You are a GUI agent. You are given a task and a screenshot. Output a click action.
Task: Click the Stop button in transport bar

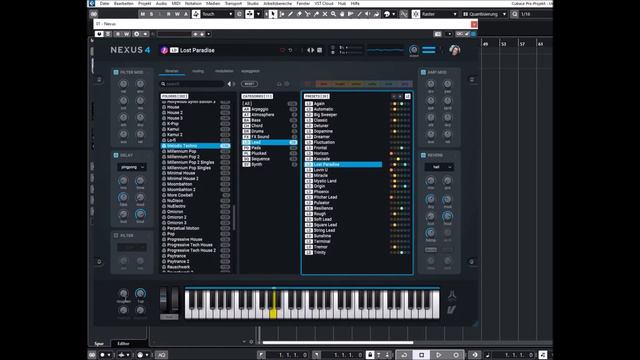(421, 355)
